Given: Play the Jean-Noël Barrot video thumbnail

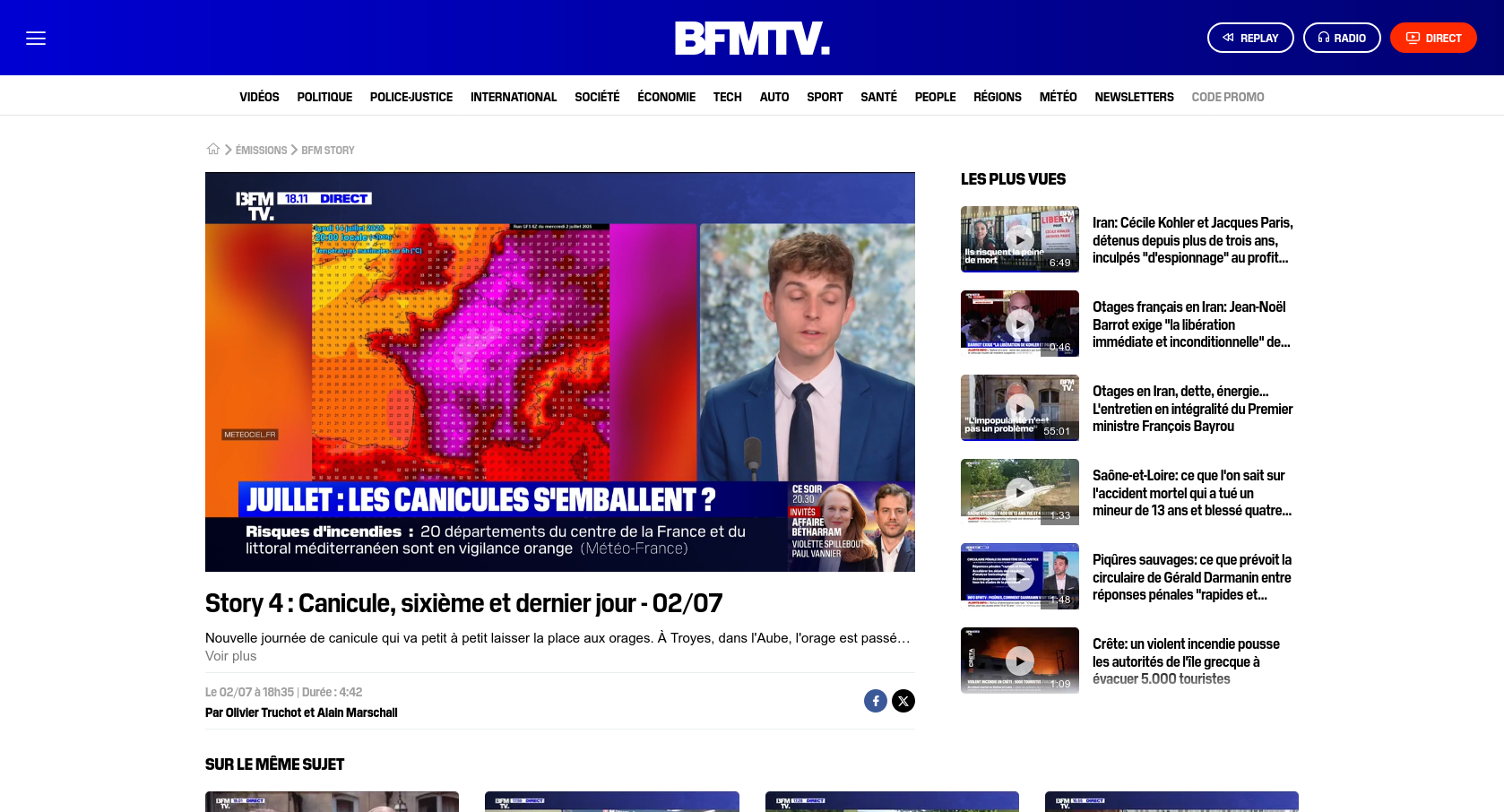Looking at the screenshot, I should [x=1020, y=324].
